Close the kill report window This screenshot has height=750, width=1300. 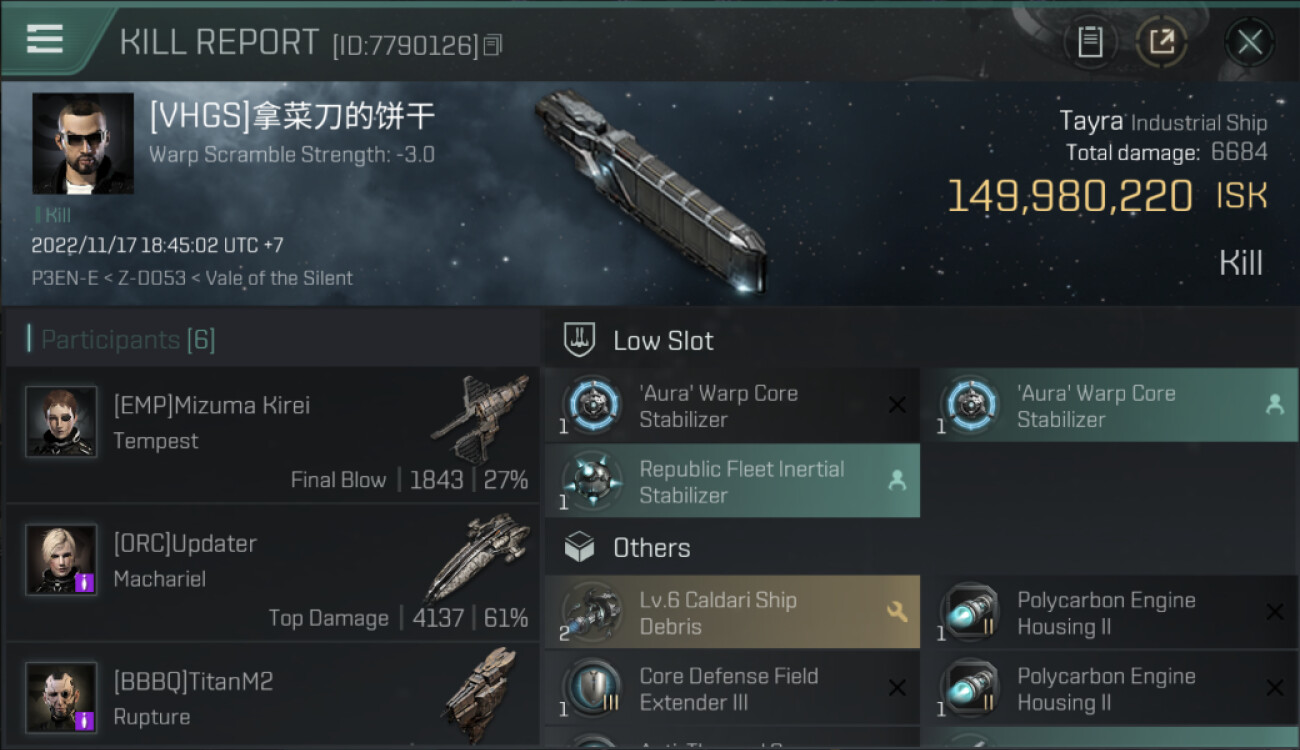1249,42
